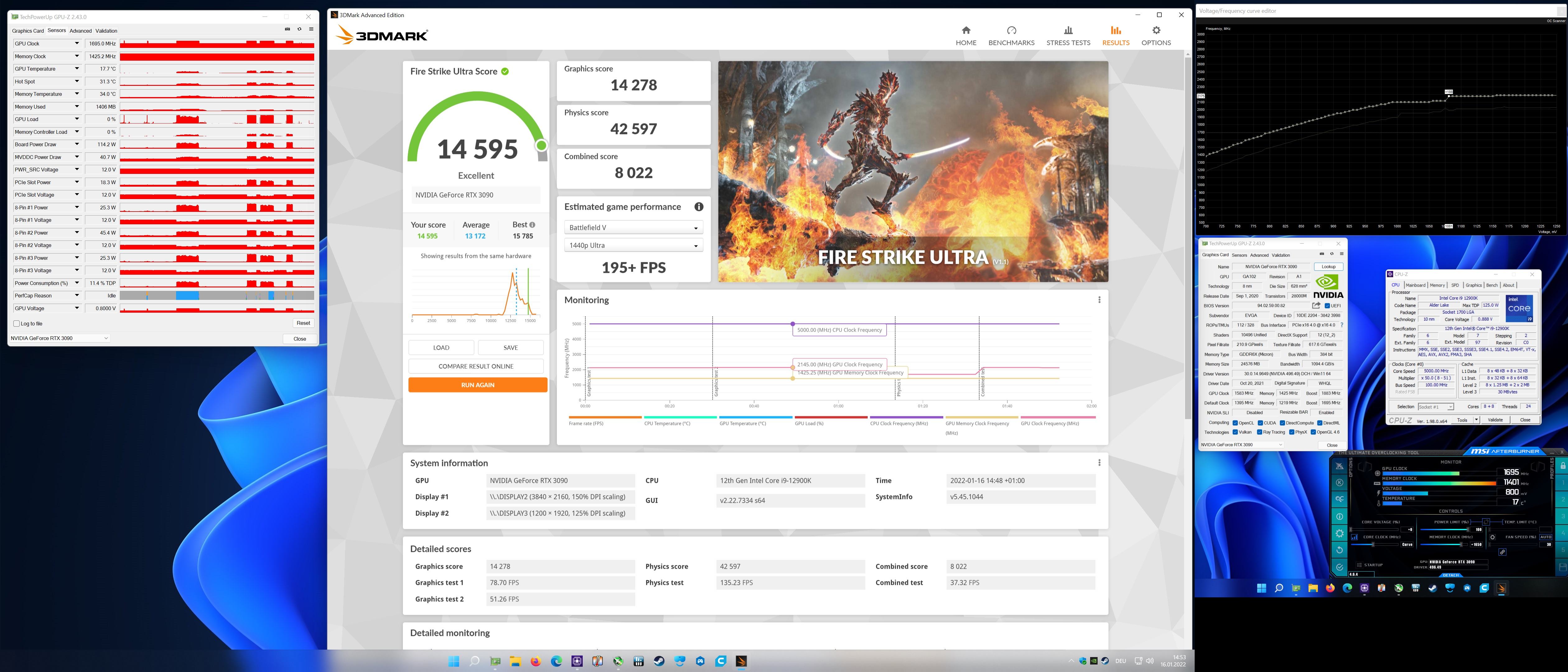Screen dimensions: 1568x672
Task: Toggle the UEFI checkbox in GPU-Z
Action: (x=1328, y=306)
